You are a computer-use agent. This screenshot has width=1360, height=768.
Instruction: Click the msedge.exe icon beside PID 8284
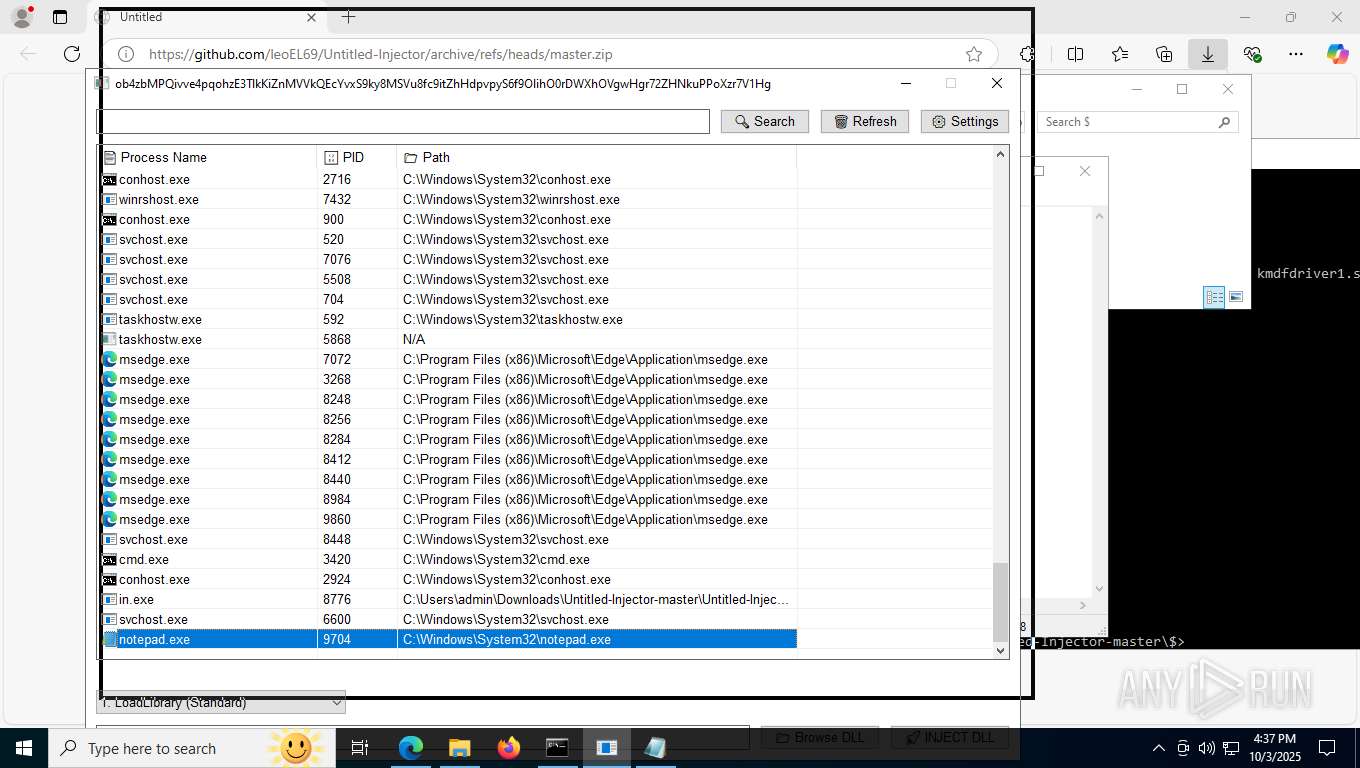(109, 439)
